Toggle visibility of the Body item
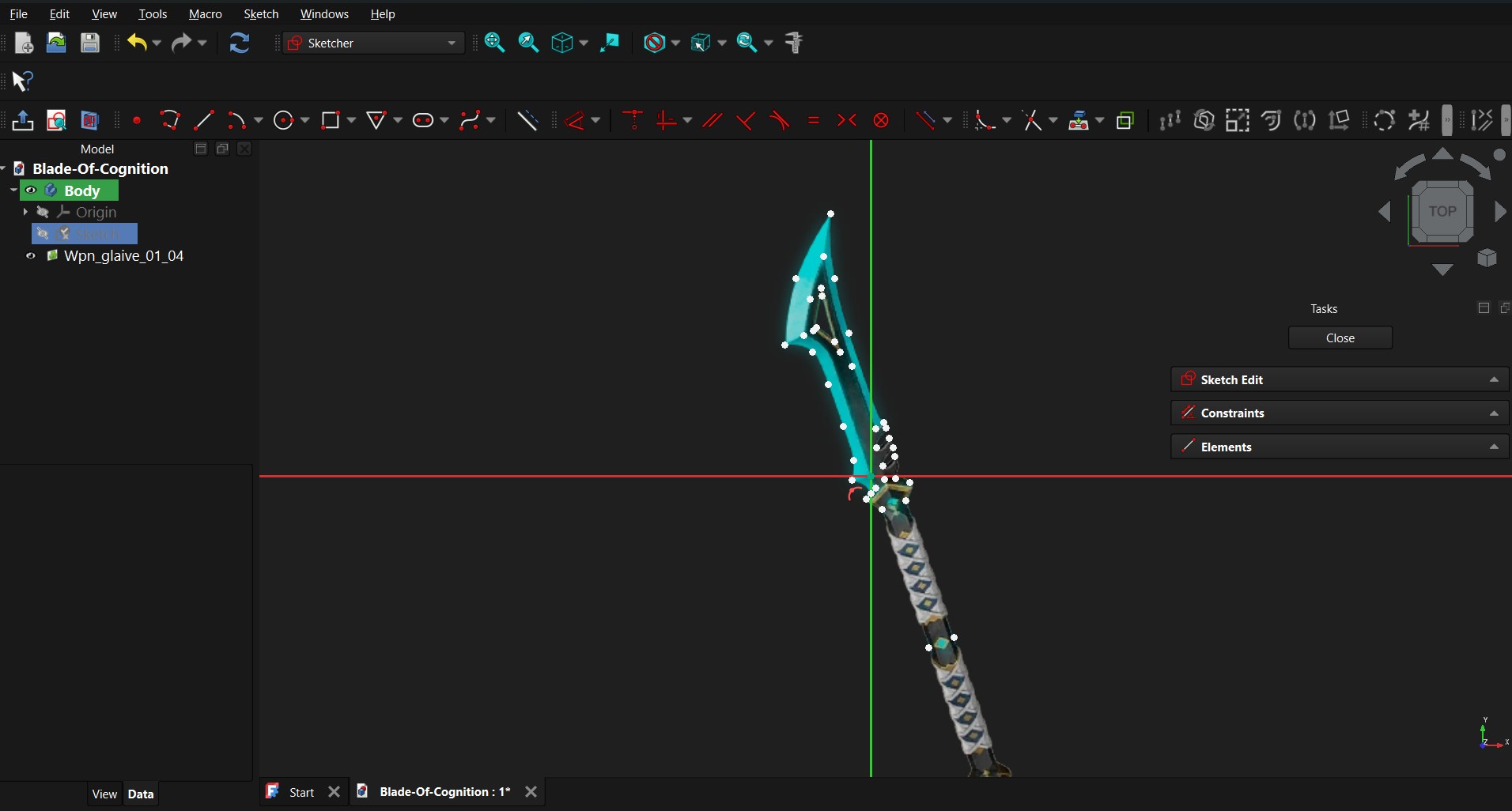1512x811 pixels. (31, 190)
